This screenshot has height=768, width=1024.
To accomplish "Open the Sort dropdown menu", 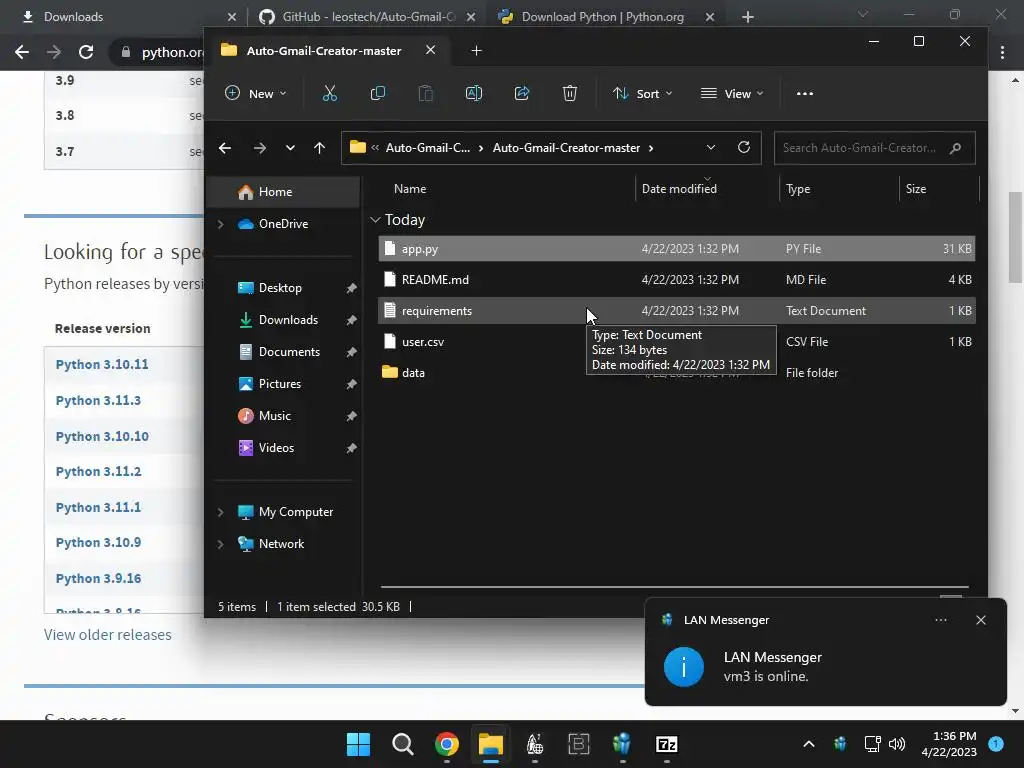I will tap(642, 93).
